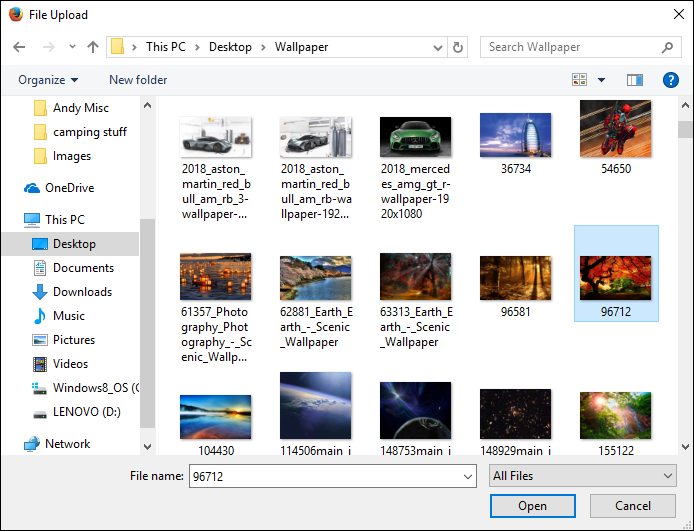Screen dimensions: 694x531
Task: Expand the chevron after This PC in breadcrumb
Action: pyautogui.click(x=197, y=47)
